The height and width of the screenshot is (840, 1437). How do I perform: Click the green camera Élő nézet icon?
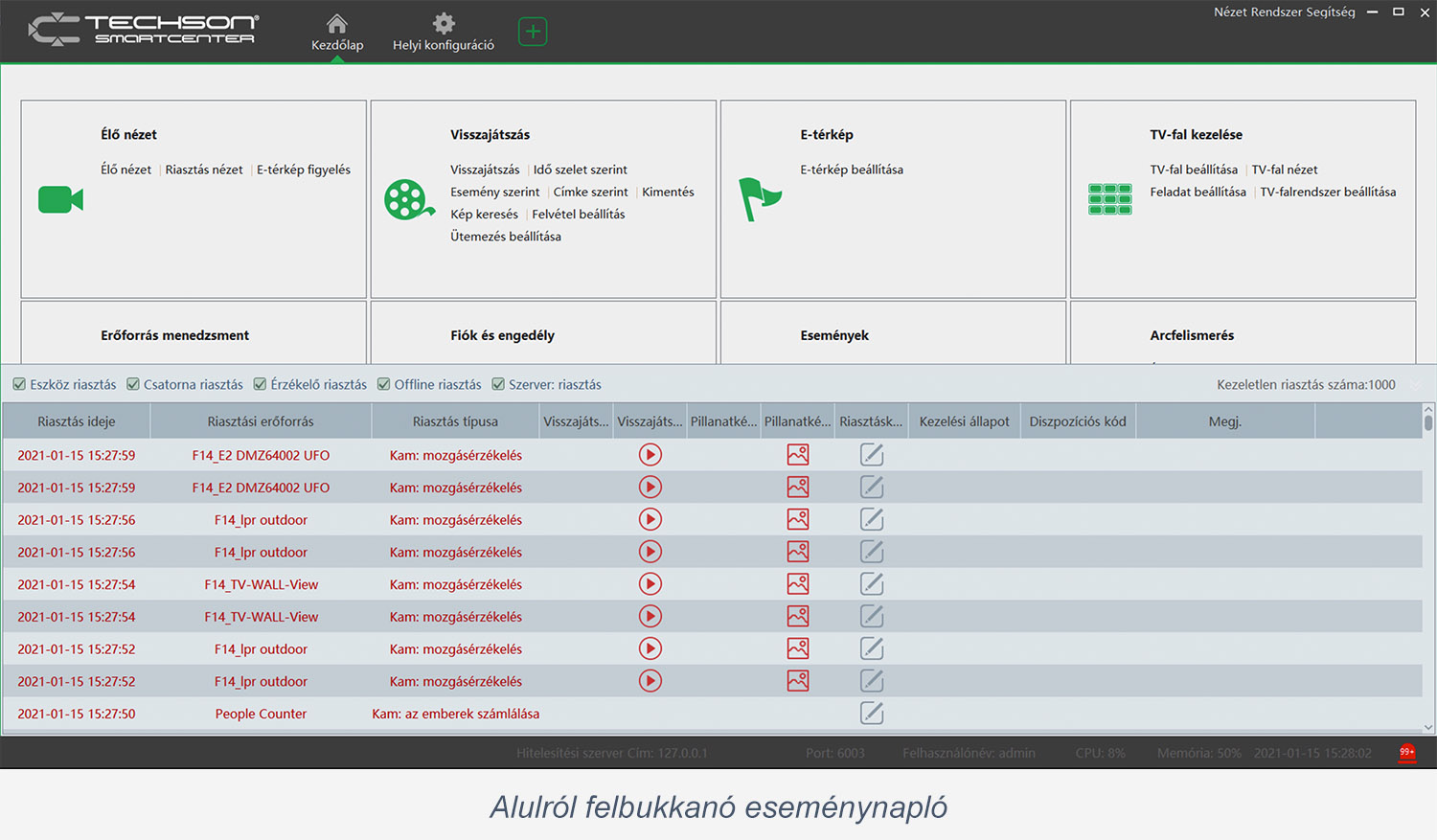[60, 199]
